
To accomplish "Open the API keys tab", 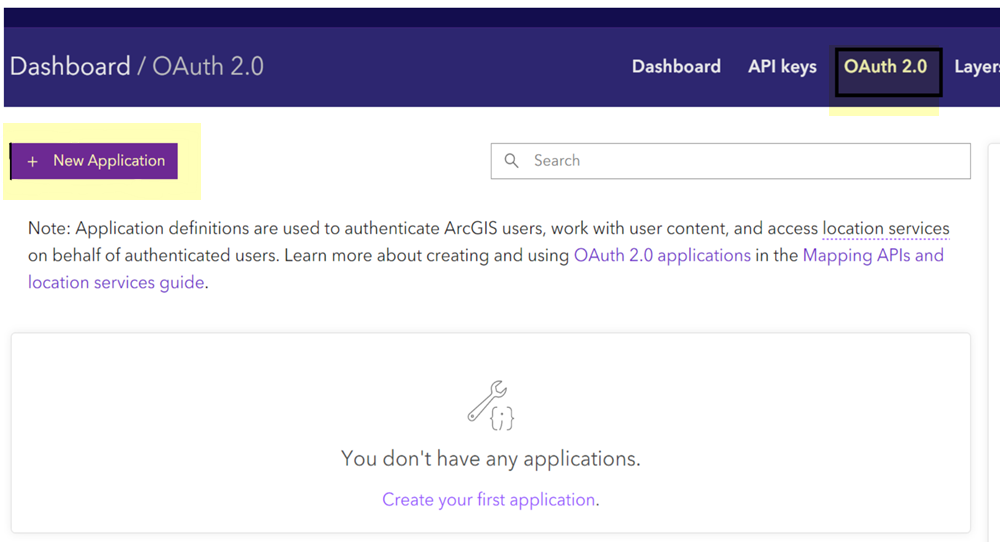I will pyautogui.click(x=782, y=67).
